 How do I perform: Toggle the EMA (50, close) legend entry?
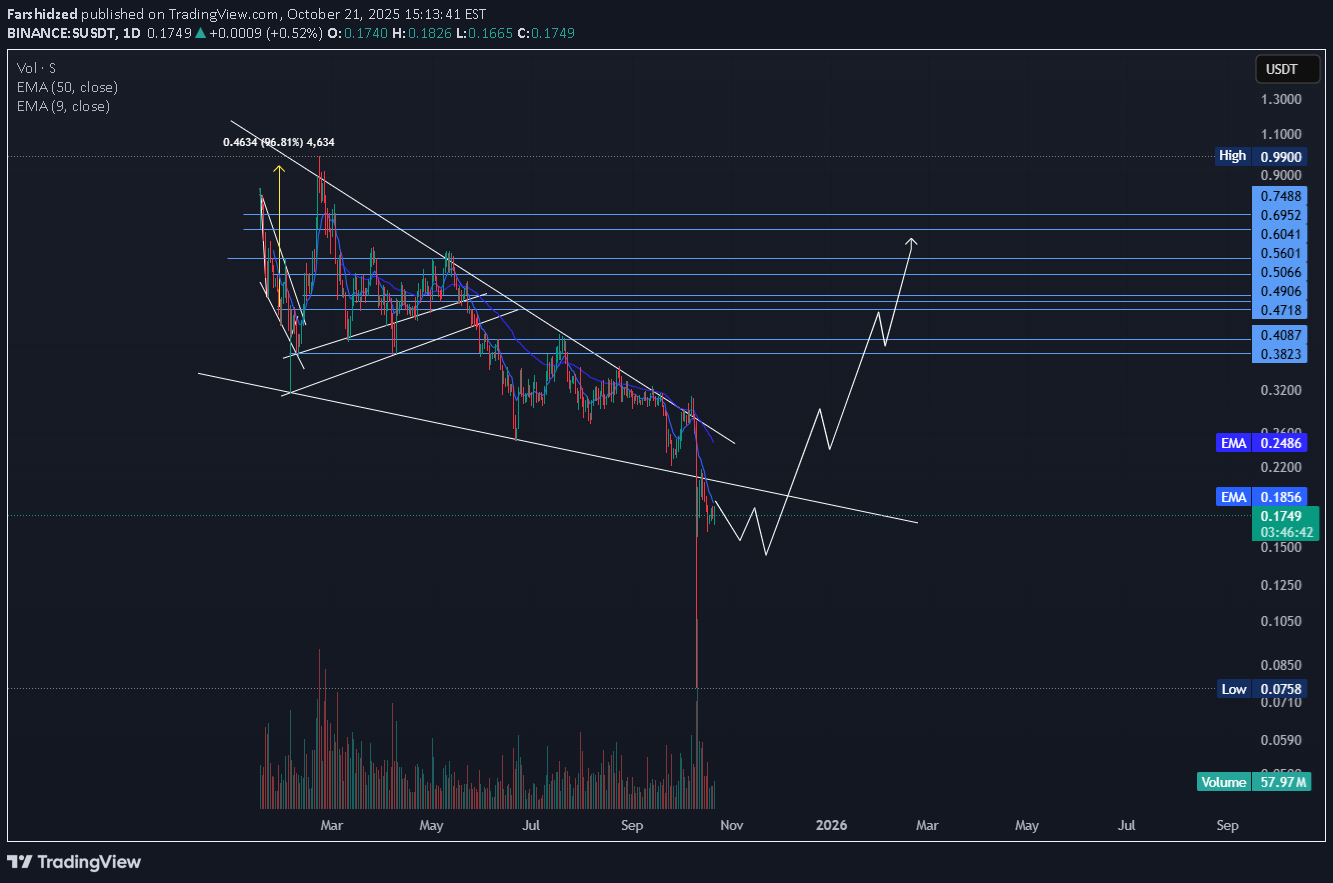[65, 87]
